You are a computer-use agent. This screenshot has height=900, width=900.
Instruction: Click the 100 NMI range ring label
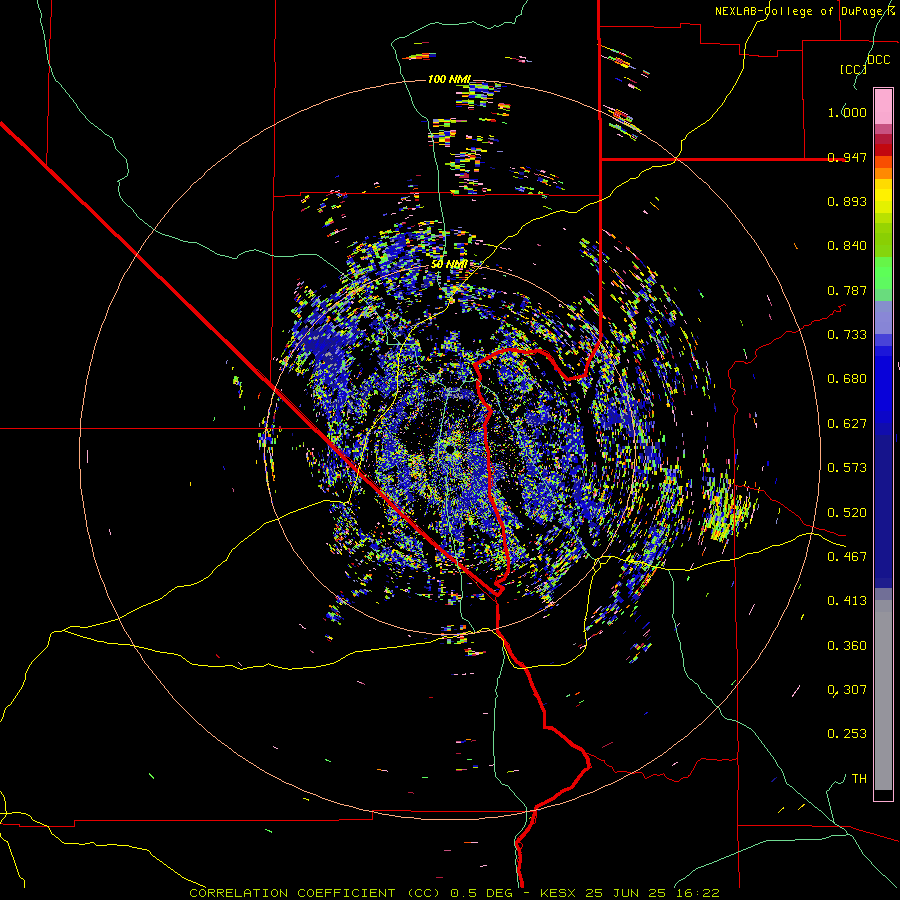pos(449,79)
